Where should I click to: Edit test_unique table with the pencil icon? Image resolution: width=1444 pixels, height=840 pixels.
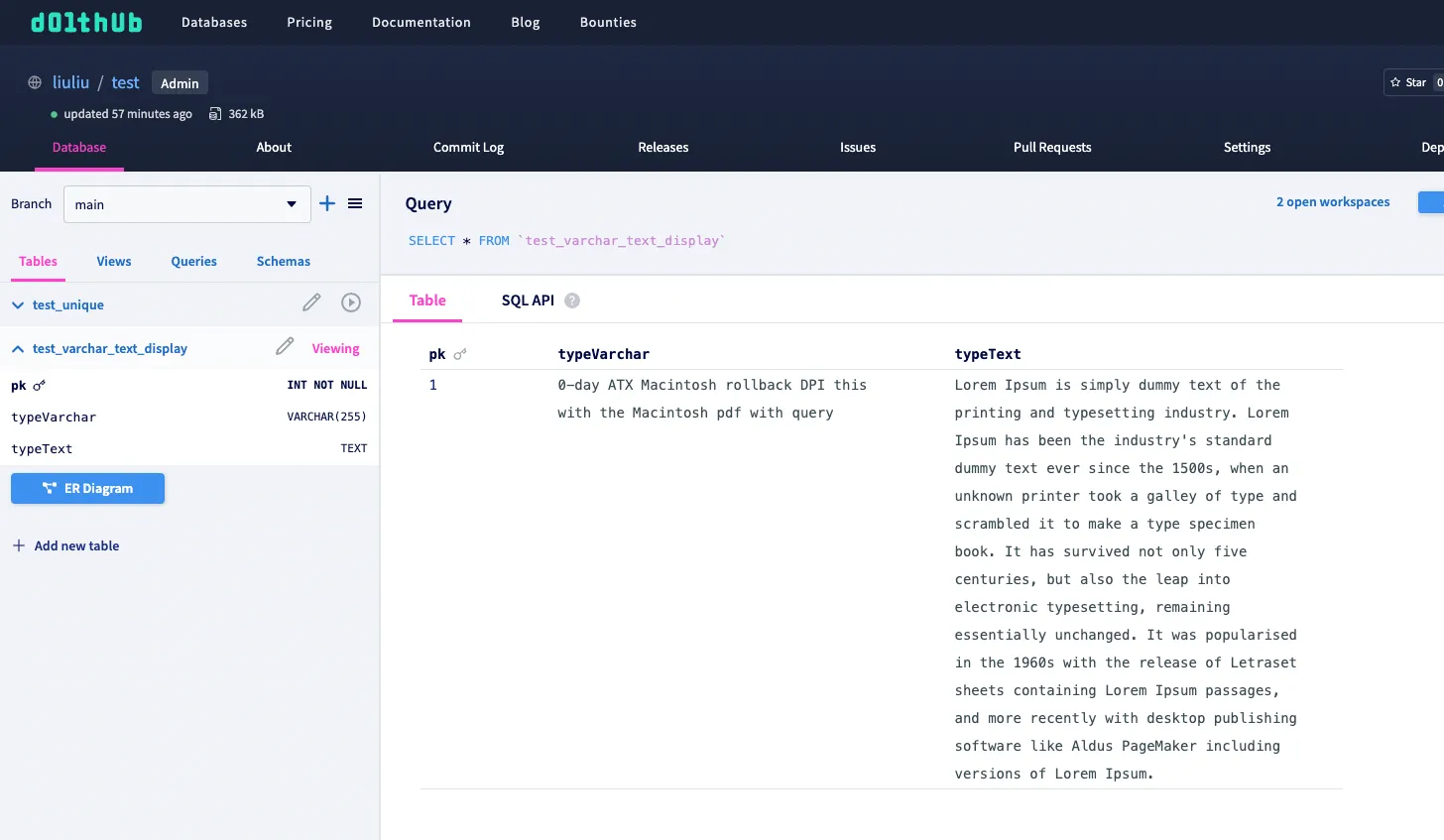[x=311, y=301]
